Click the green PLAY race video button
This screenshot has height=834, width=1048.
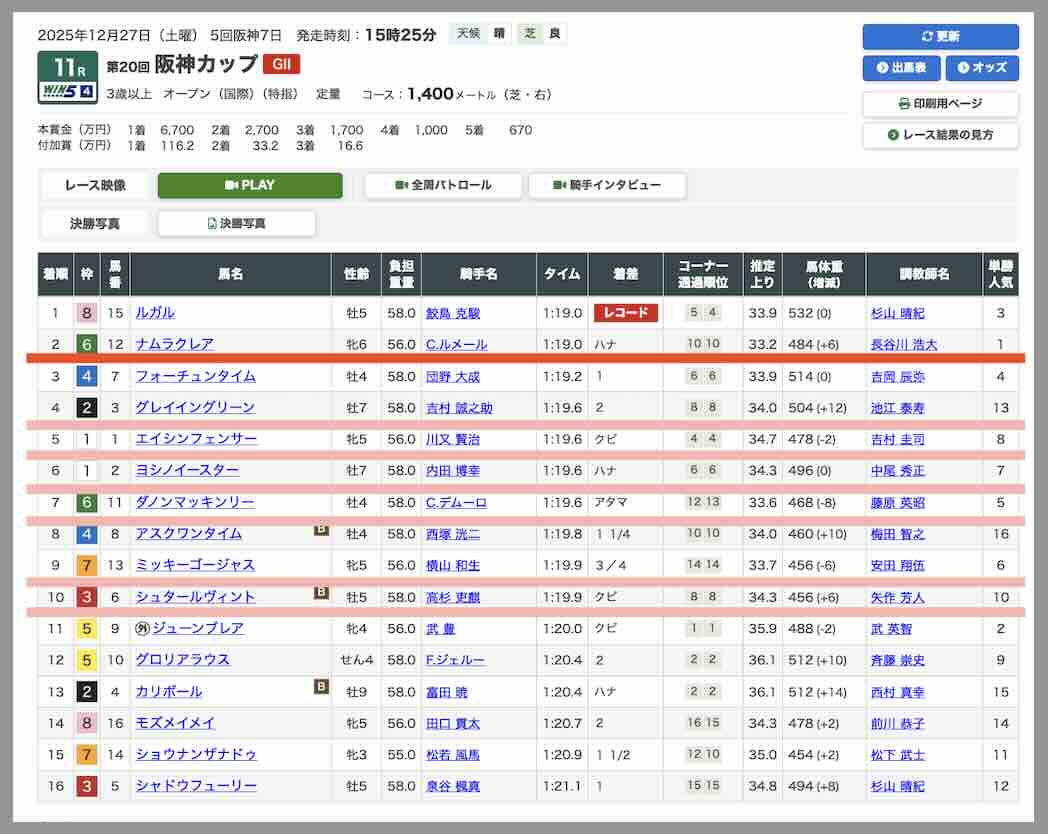click(x=250, y=186)
